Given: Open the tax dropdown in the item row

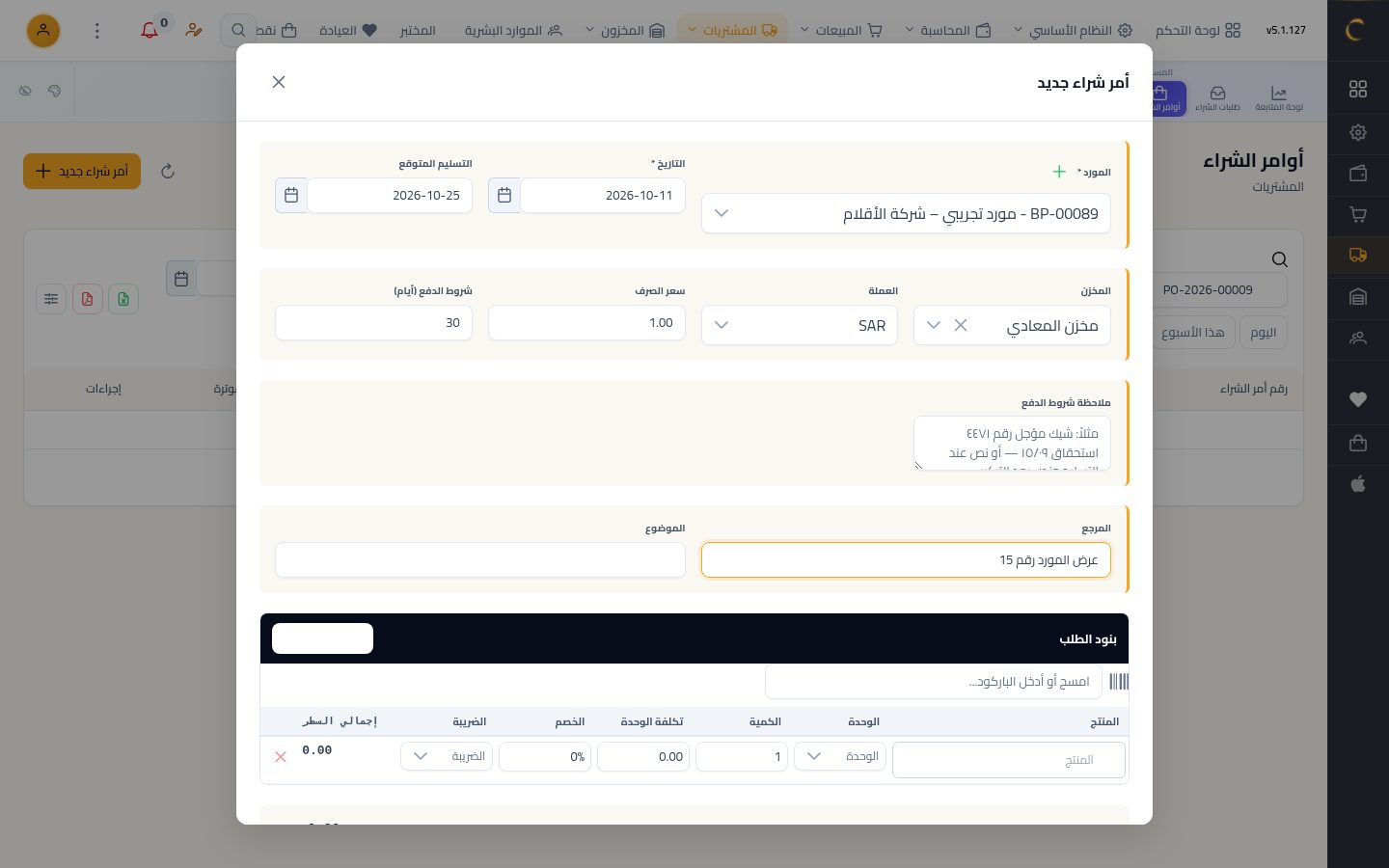Looking at the screenshot, I should point(447,756).
